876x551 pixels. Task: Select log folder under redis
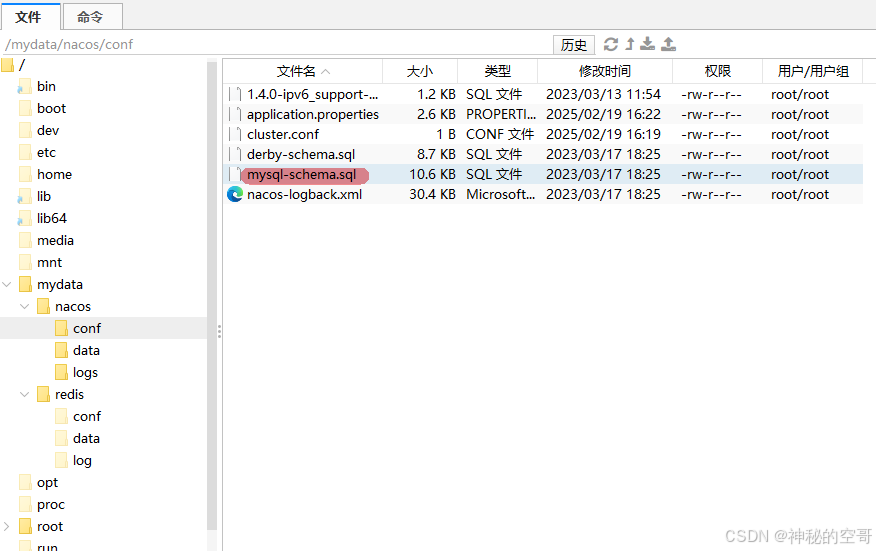click(x=82, y=460)
